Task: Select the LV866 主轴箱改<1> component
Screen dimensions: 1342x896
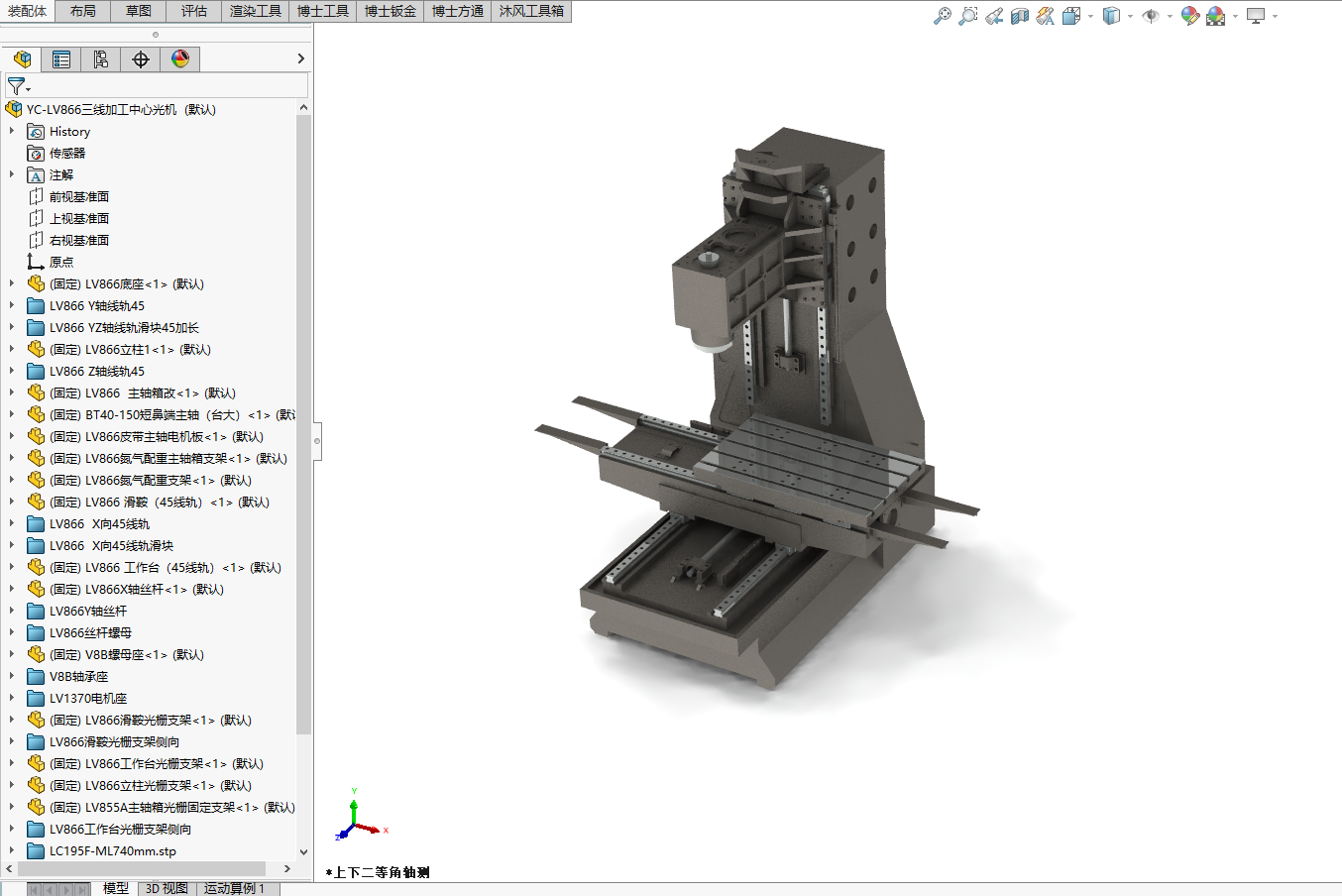Action: coord(143,393)
